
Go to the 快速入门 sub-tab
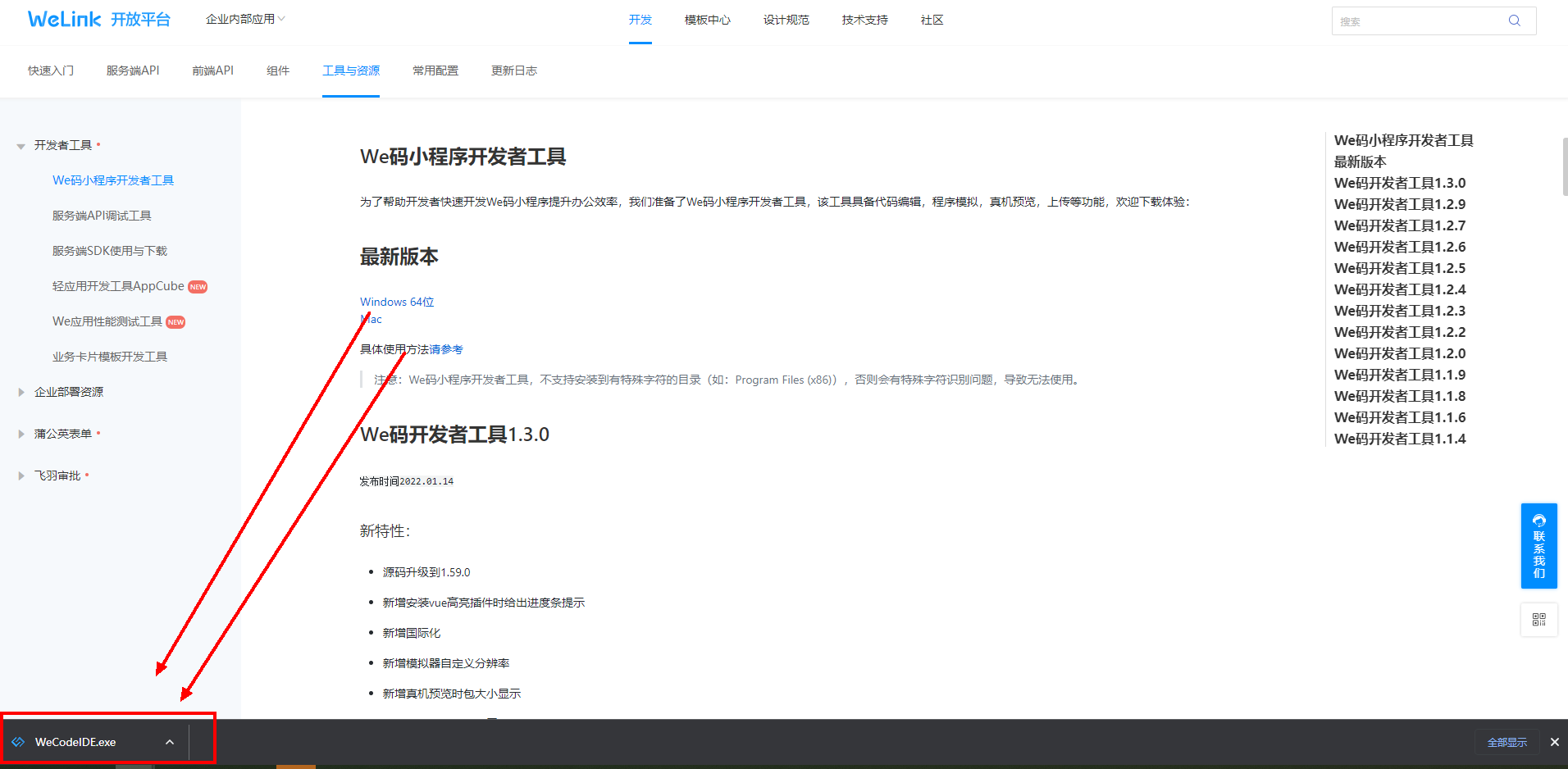tap(51, 71)
